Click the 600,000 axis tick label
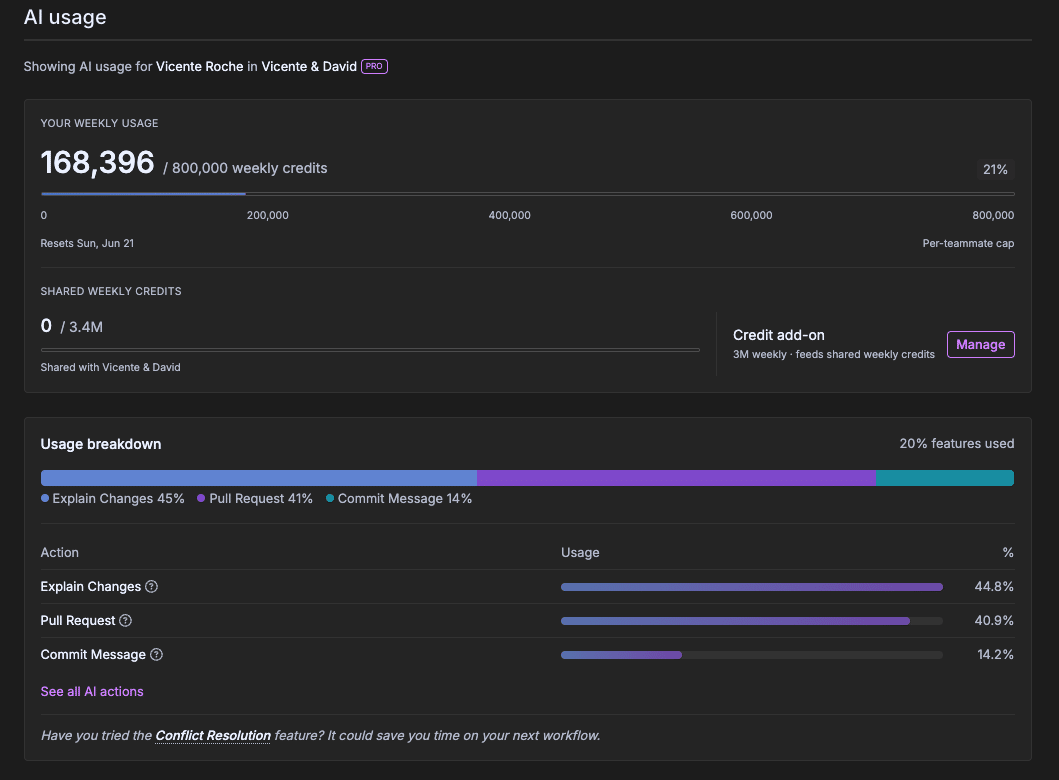Image resolution: width=1059 pixels, height=780 pixels. tap(751, 215)
